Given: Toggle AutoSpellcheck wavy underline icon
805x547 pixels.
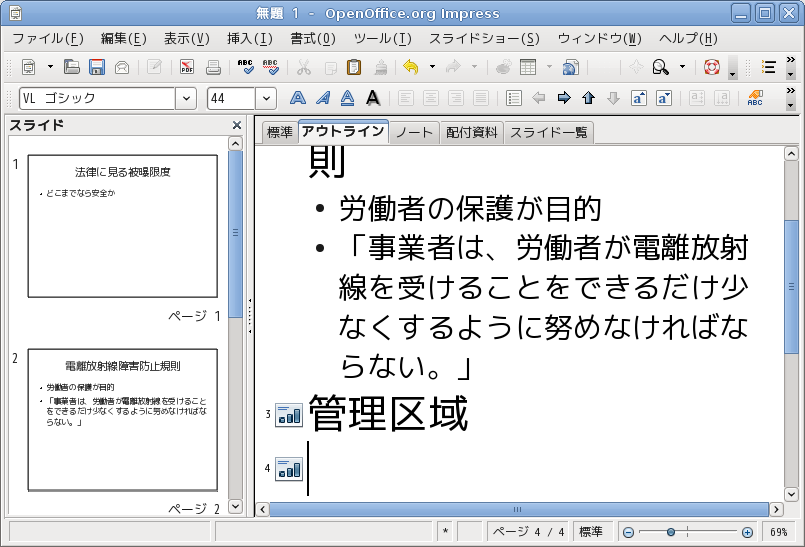Looking at the screenshot, I should [271, 67].
